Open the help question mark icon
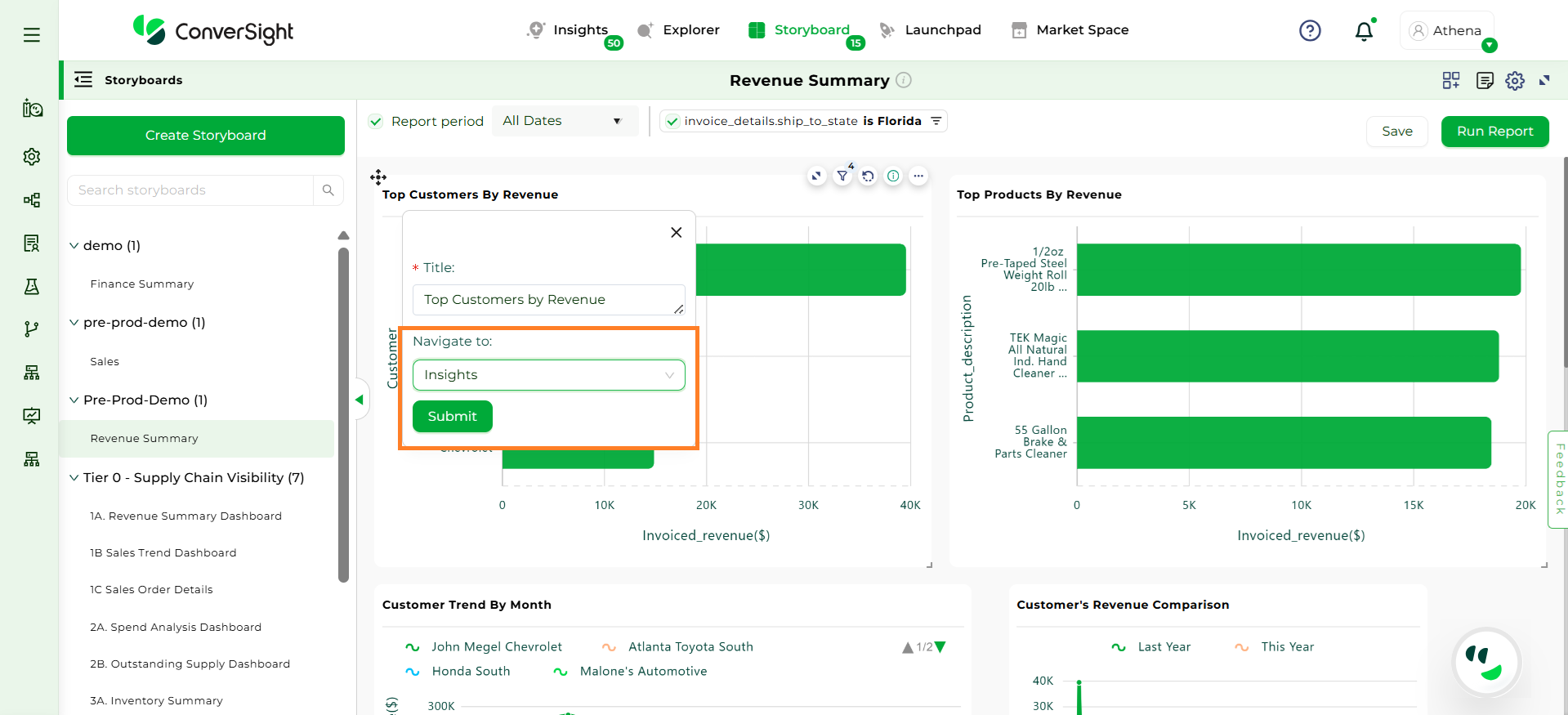Image resolution: width=1568 pixels, height=715 pixels. tap(1310, 30)
